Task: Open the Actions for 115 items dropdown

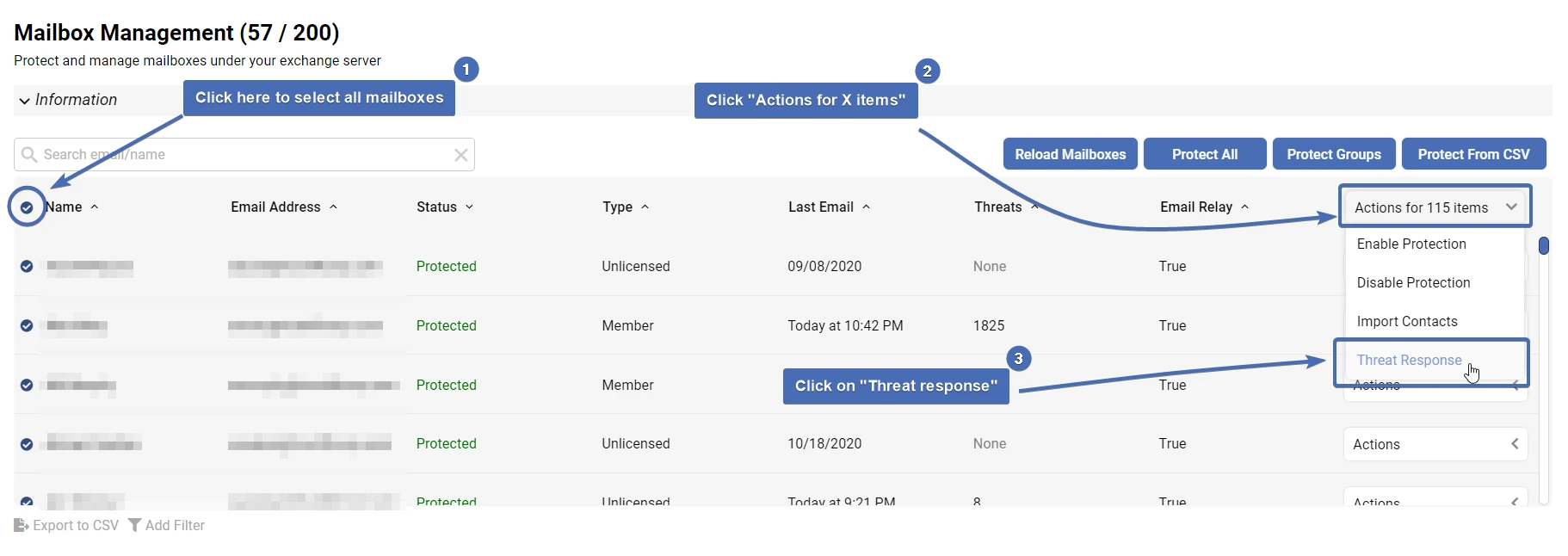Action: point(1435,207)
